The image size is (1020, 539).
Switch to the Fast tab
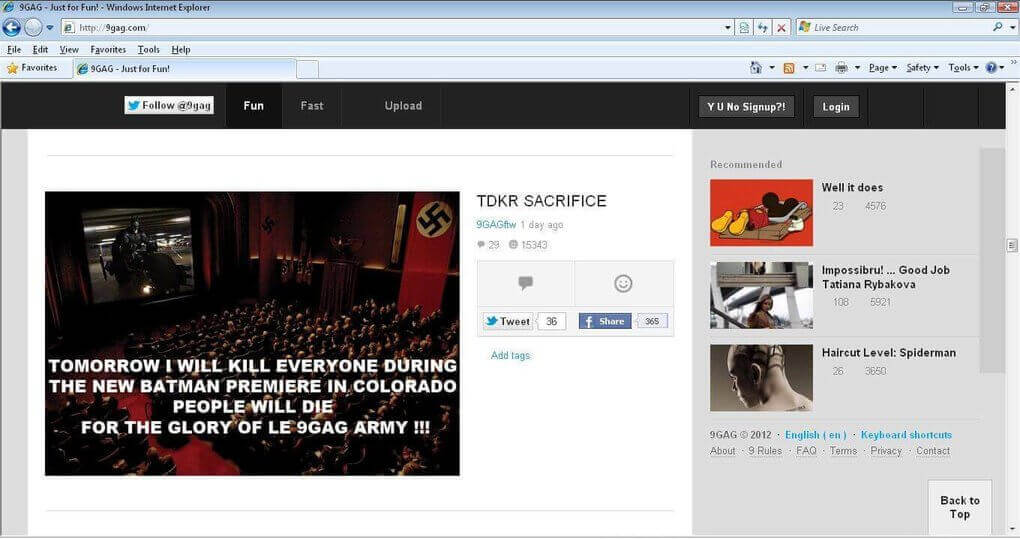click(312, 106)
